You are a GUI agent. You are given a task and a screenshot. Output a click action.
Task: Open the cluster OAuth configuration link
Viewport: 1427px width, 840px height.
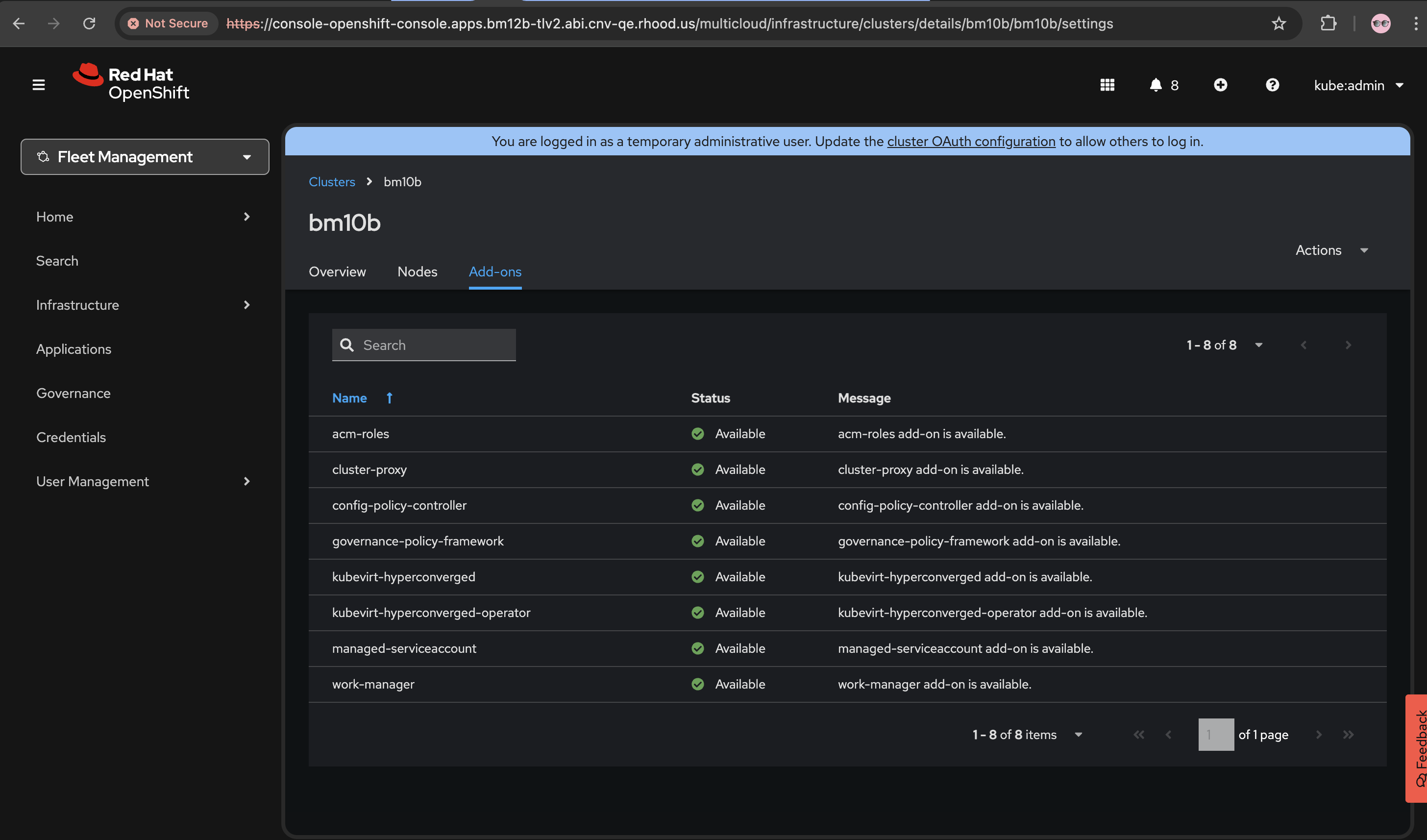coord(971,141)
